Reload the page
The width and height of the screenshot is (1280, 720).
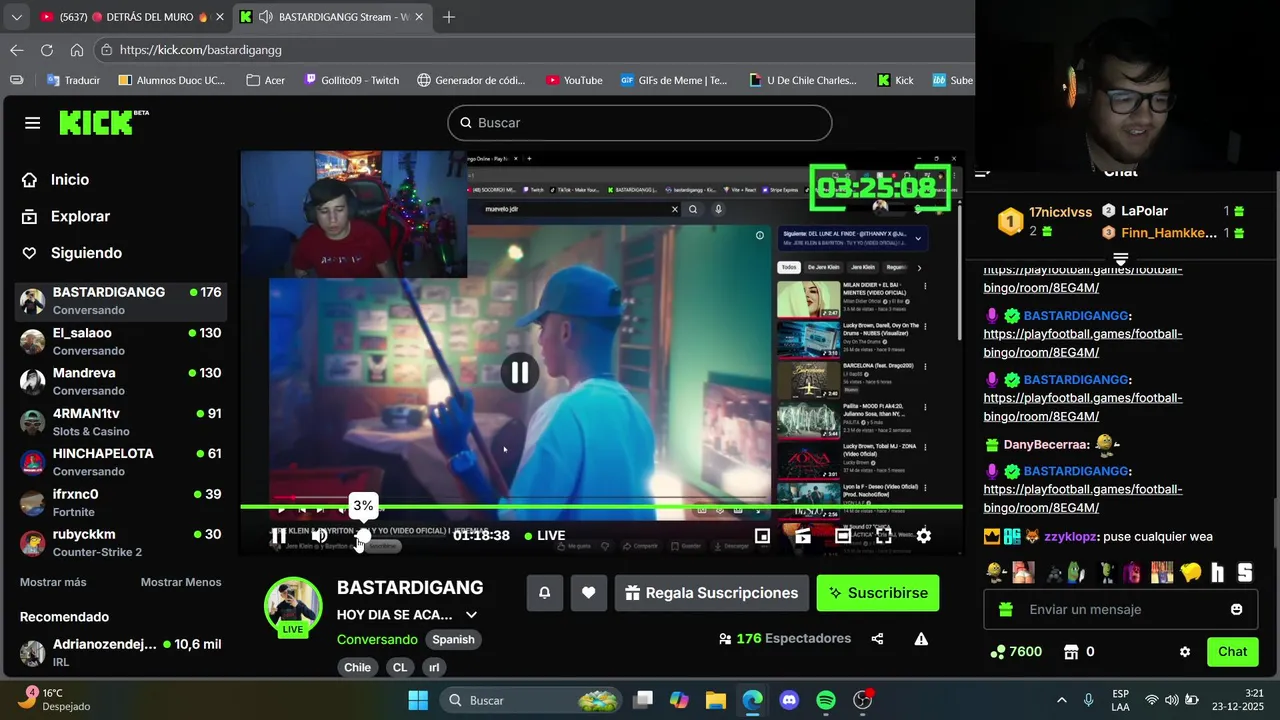click(47, 50)
